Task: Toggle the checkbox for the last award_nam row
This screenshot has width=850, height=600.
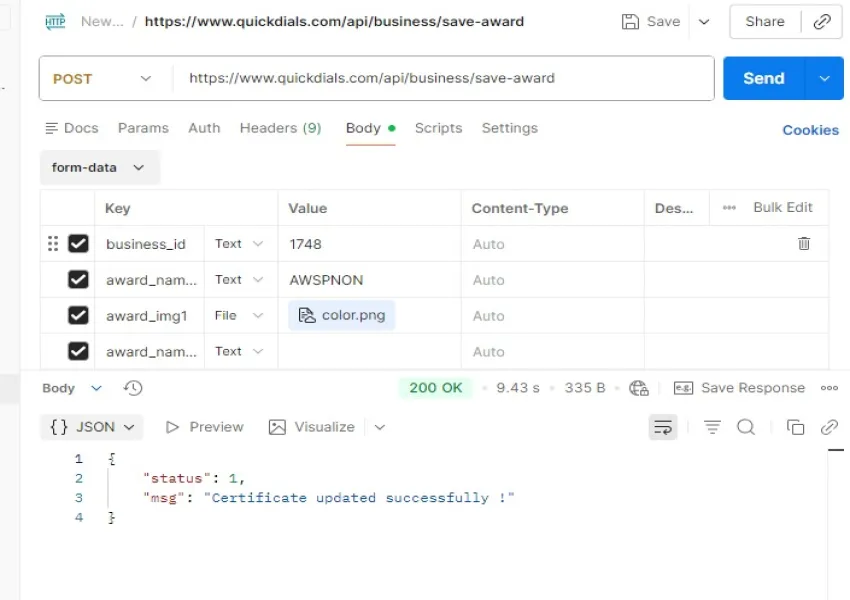Action: (78, 351)
